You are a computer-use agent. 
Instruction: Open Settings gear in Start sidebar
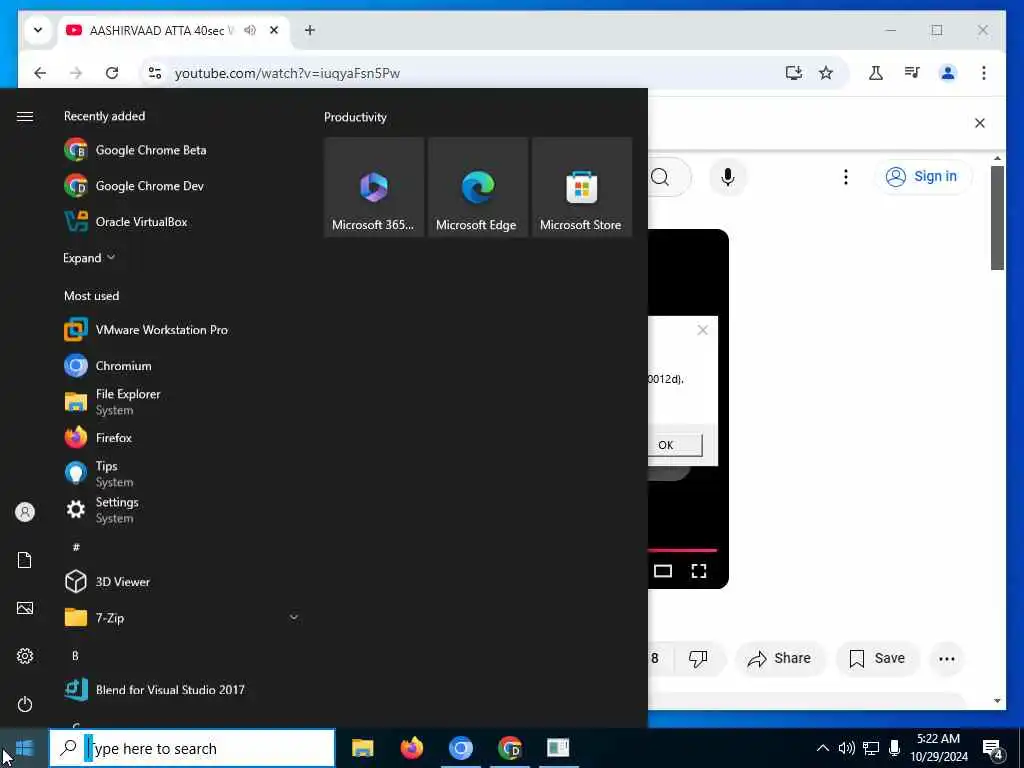click(x=25, y=656)
